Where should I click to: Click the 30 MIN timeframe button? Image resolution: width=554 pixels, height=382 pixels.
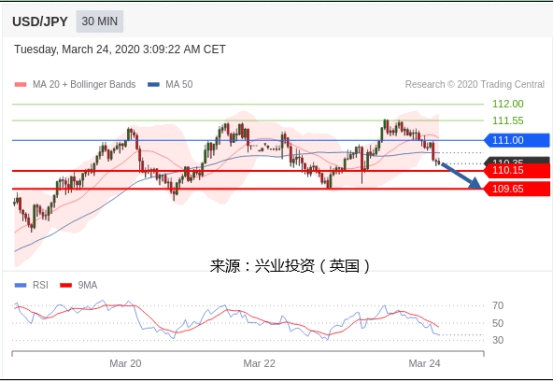[x=100, y=21]
